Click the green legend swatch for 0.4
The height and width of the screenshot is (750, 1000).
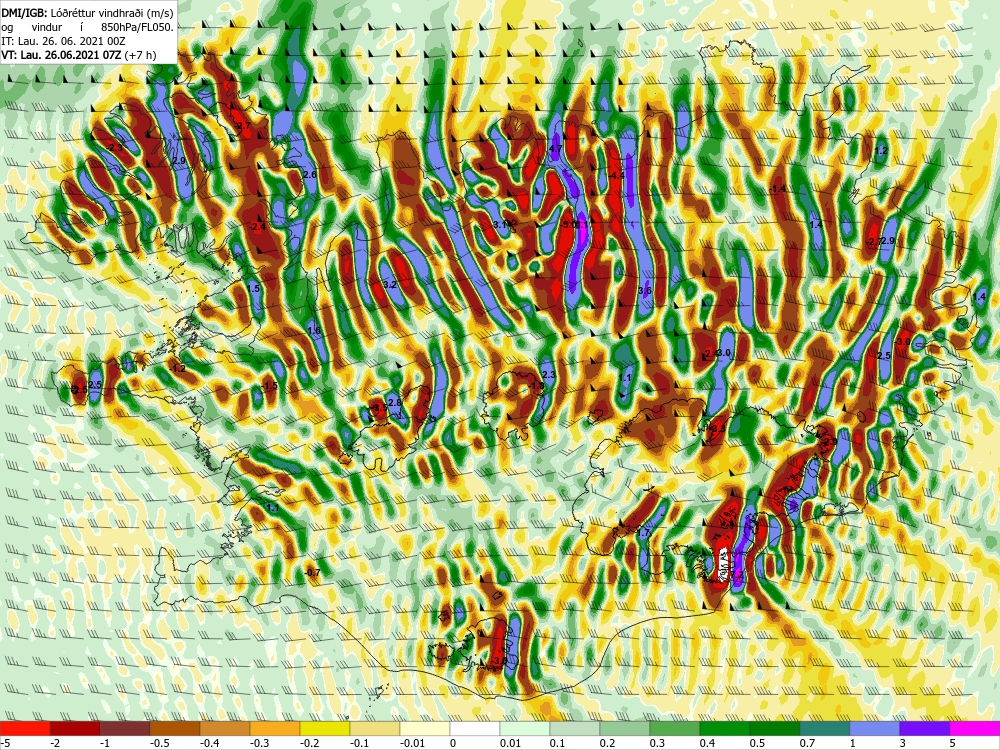(725, 728)
